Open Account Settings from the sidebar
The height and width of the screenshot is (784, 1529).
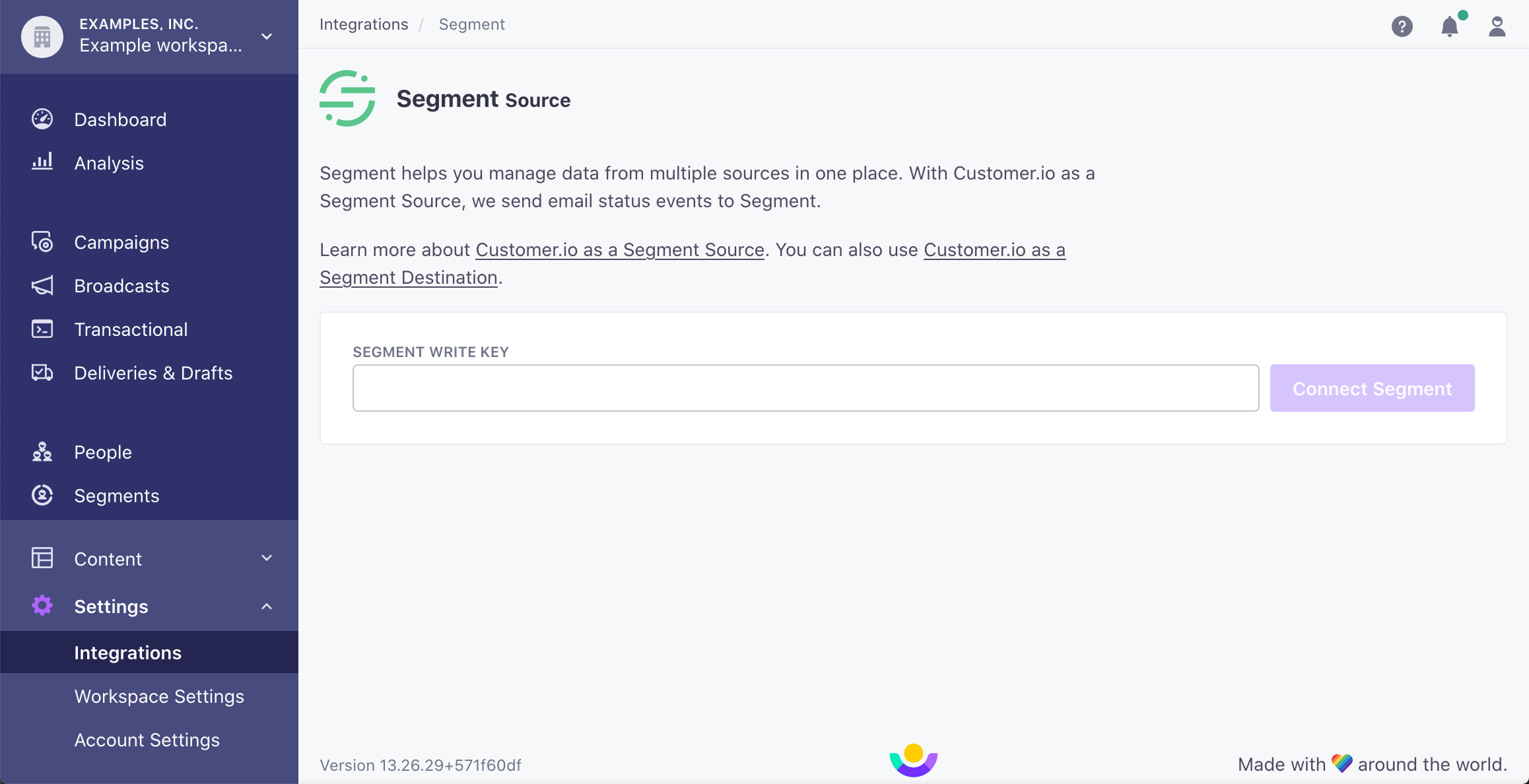coord(147,739)
